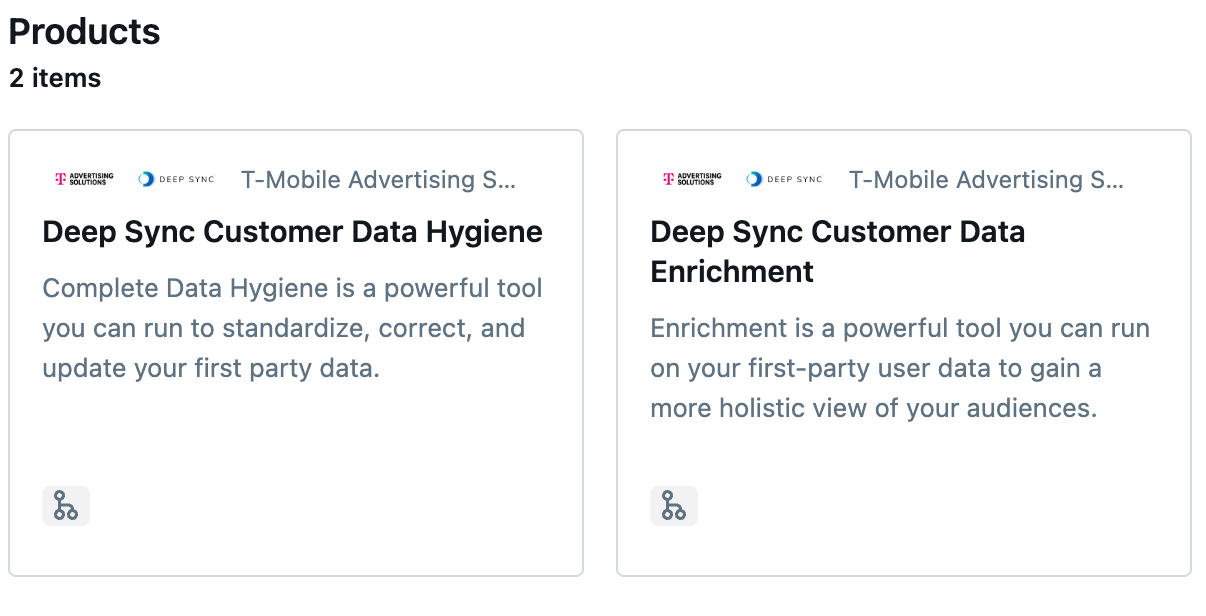Select the Hygiene card's empty area below its description
The image size is (1206, 616).
296,440
